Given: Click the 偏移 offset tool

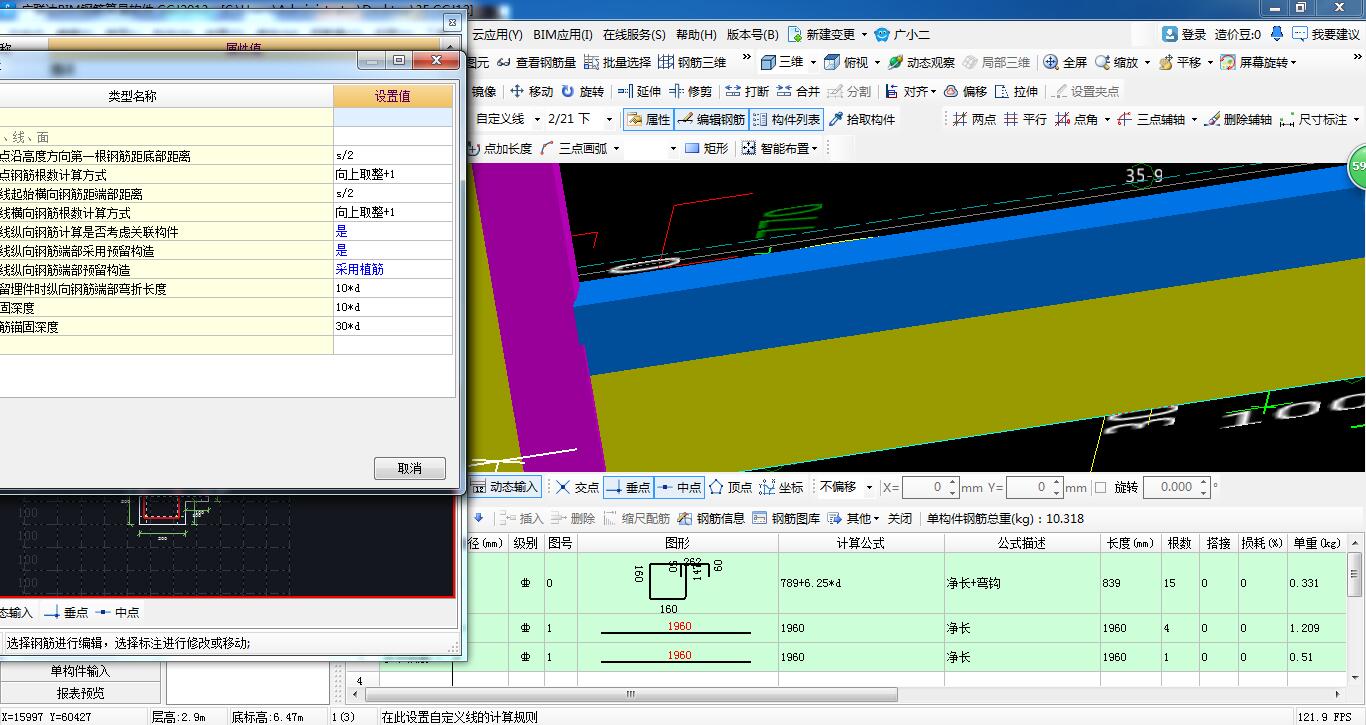Looking at the screenshot, I should [965, 91].
